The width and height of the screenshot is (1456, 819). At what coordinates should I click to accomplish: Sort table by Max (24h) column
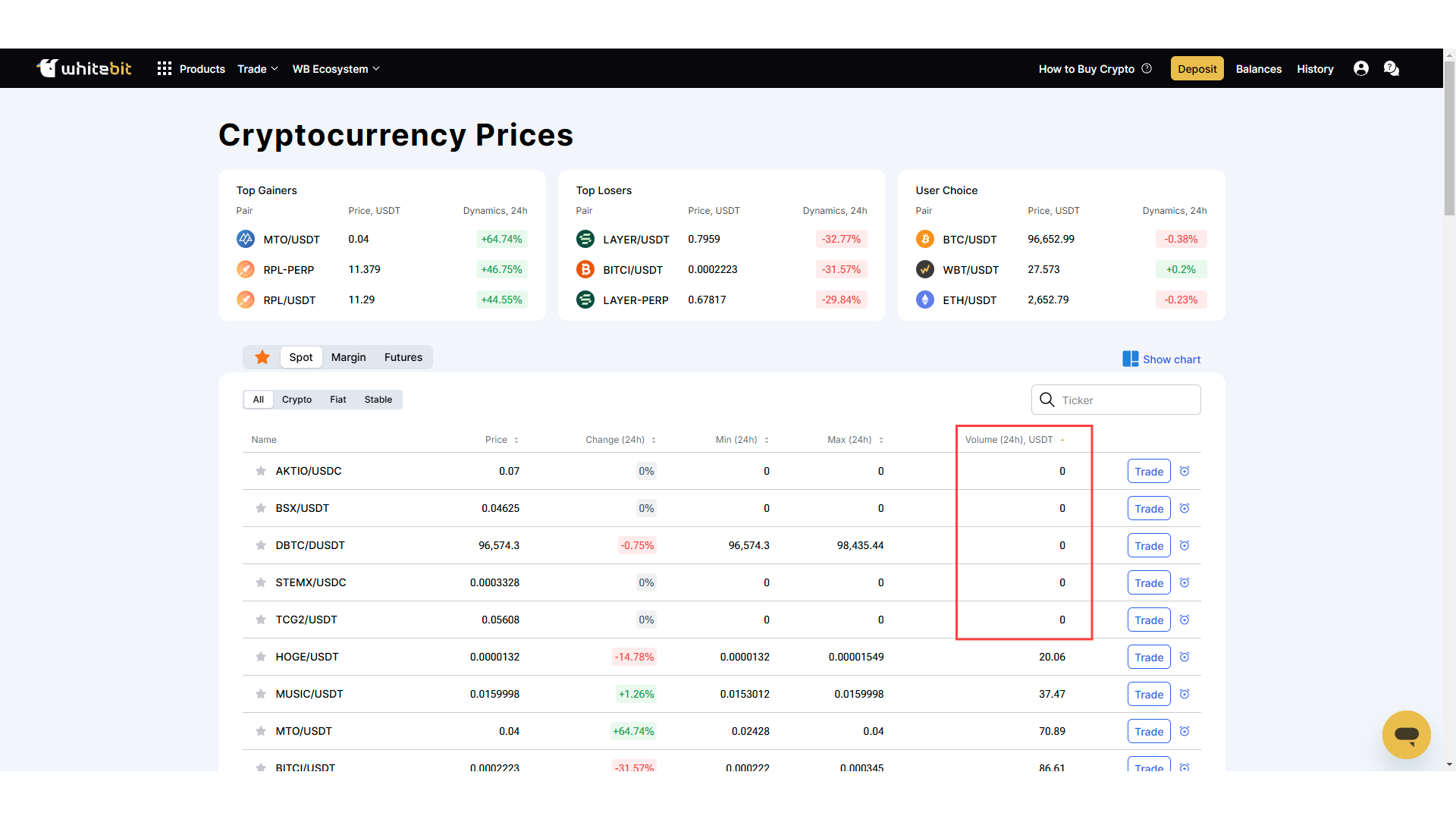click(x=855, y=440)
